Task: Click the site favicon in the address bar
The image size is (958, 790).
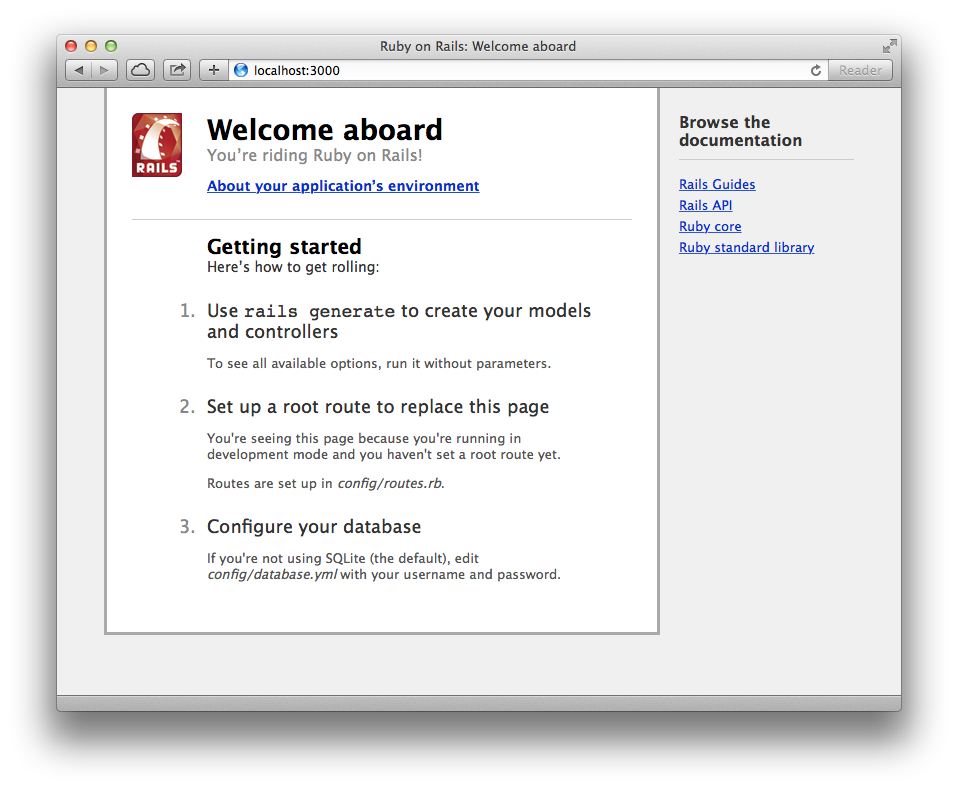Action: point(240,70)
